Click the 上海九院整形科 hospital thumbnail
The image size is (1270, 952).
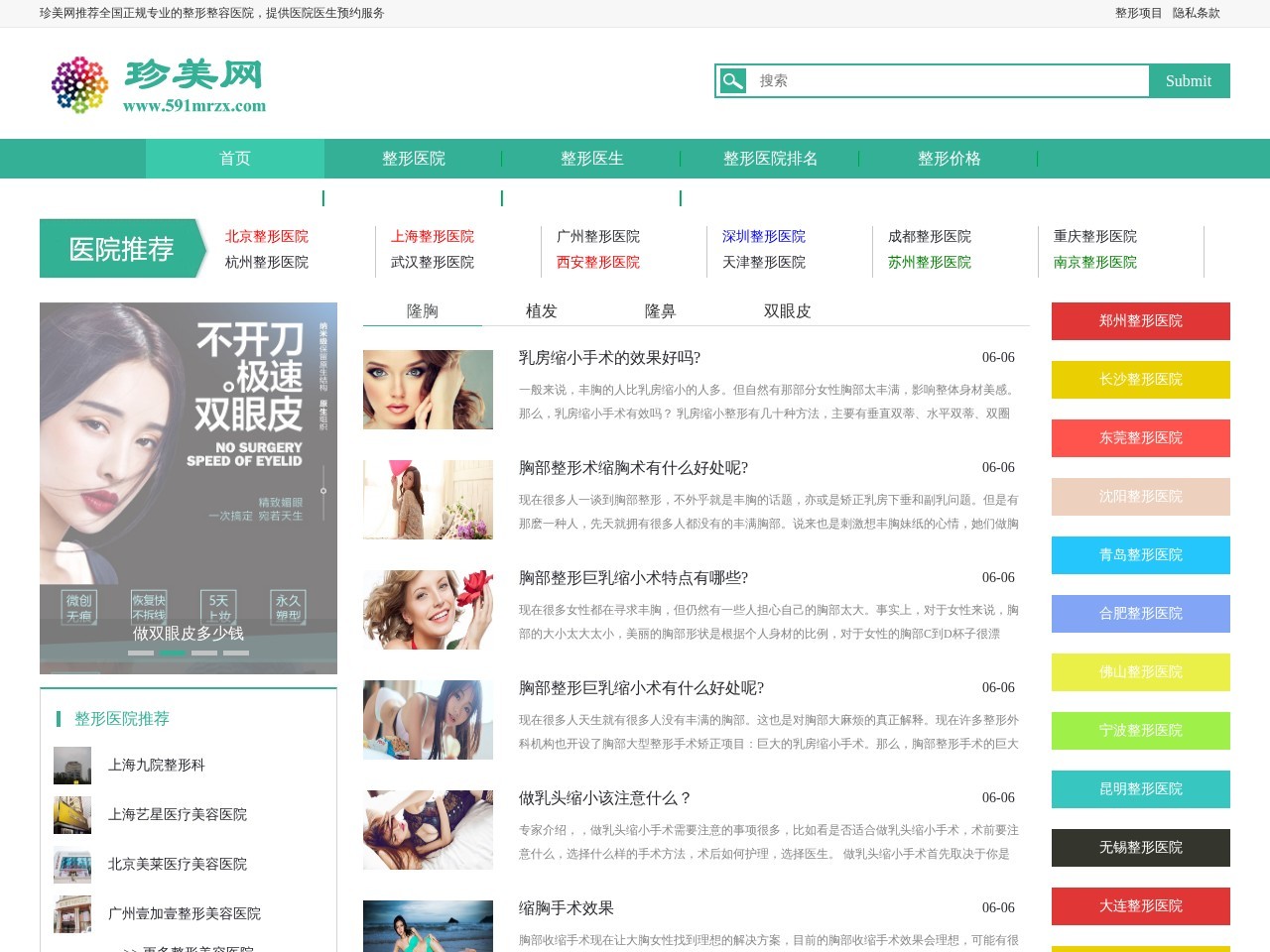pyautogui.click(x=71, y=765)
